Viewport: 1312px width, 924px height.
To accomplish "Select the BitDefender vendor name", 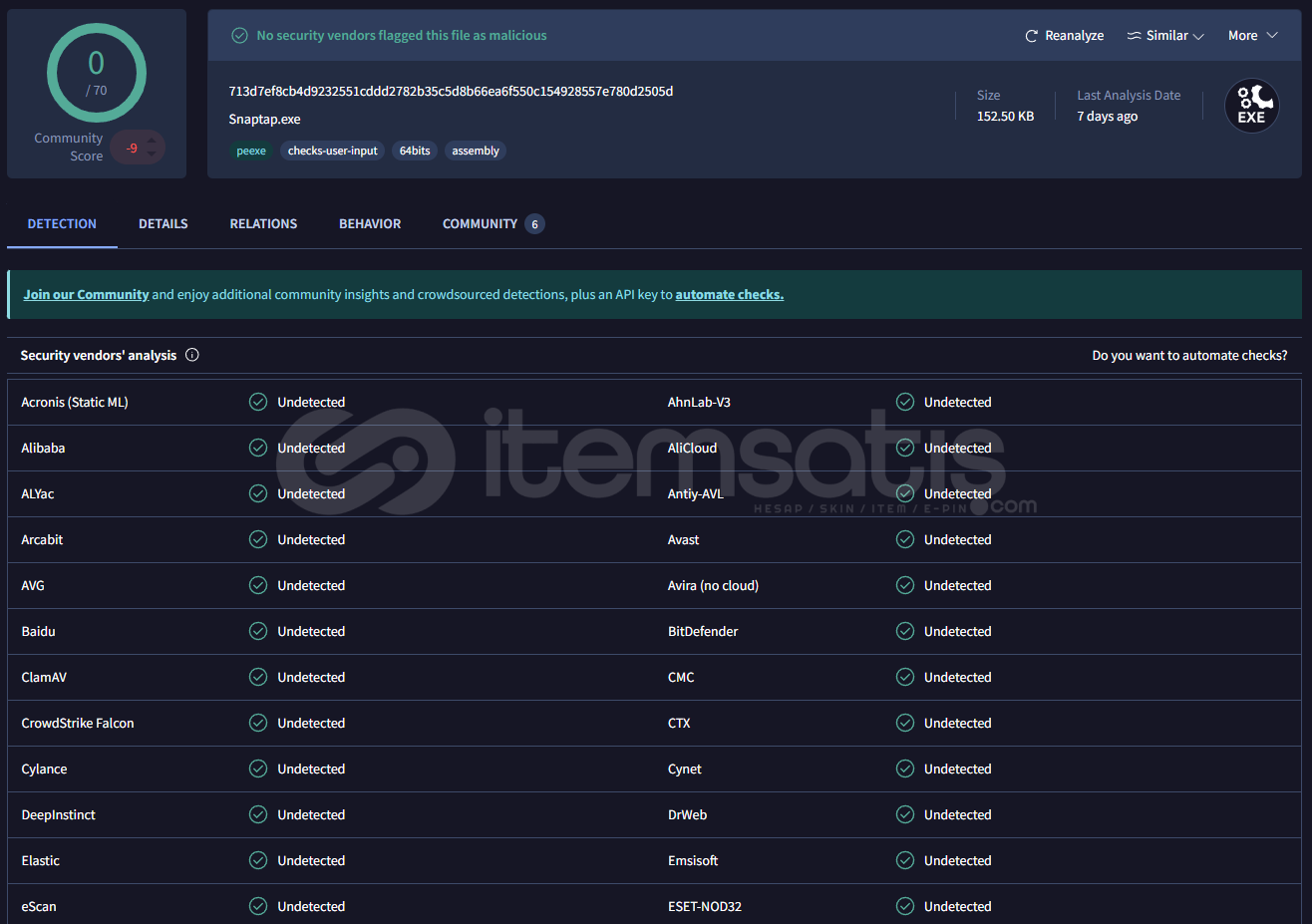I will pos(703,632).
